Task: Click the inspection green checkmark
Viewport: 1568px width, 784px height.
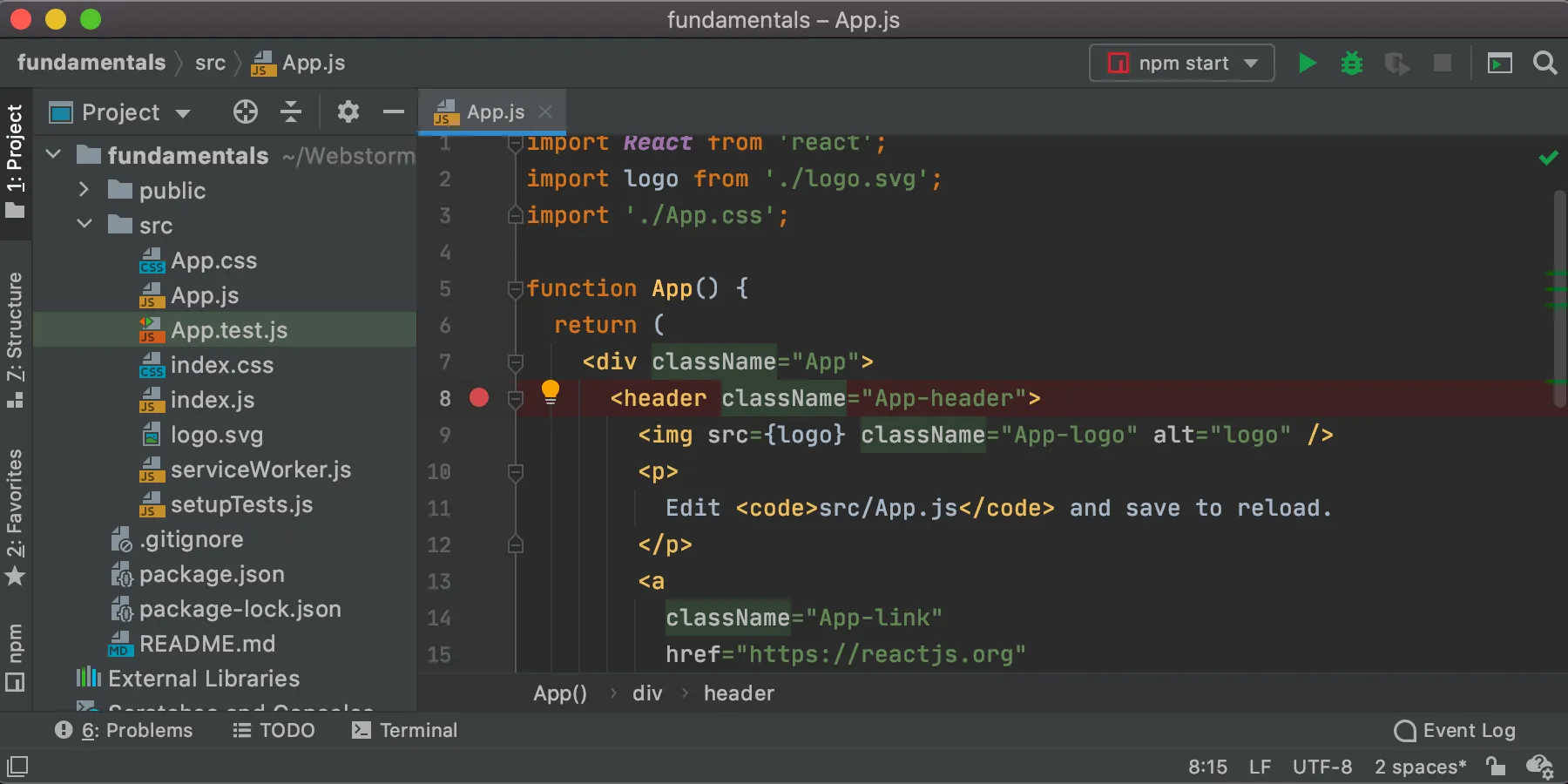Action: 1548,158
